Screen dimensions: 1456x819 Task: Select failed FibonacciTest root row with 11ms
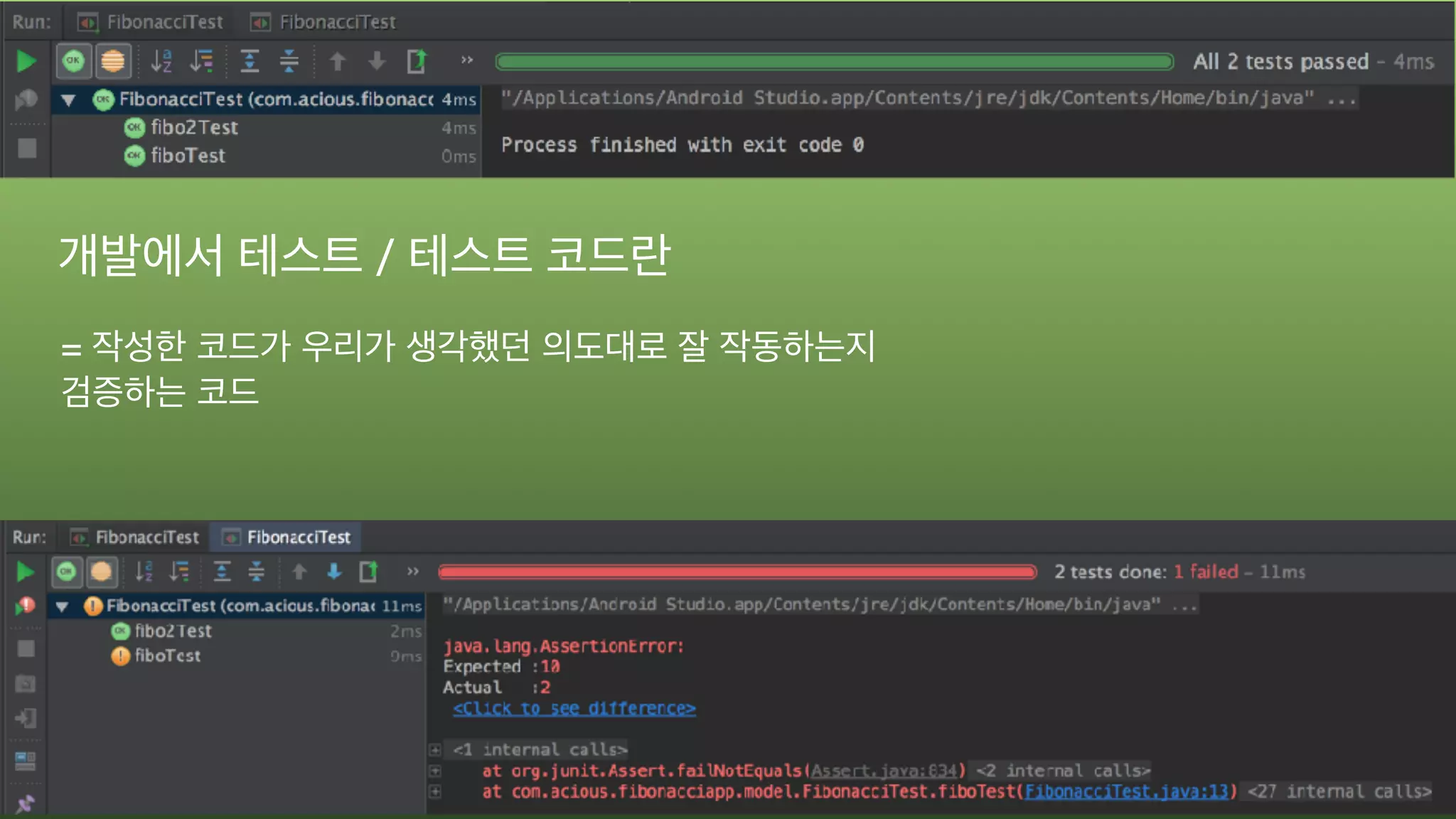pyautogui.click(x=237, y=606)
